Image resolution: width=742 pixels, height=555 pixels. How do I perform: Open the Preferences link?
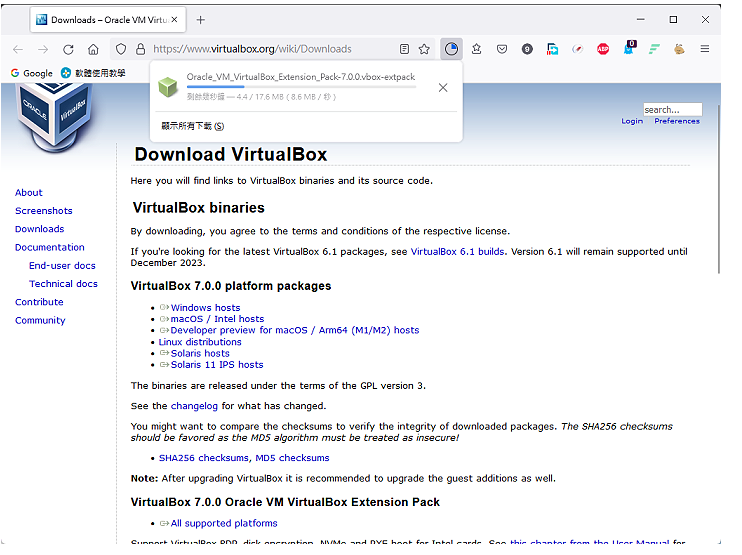tap(677, 121)
